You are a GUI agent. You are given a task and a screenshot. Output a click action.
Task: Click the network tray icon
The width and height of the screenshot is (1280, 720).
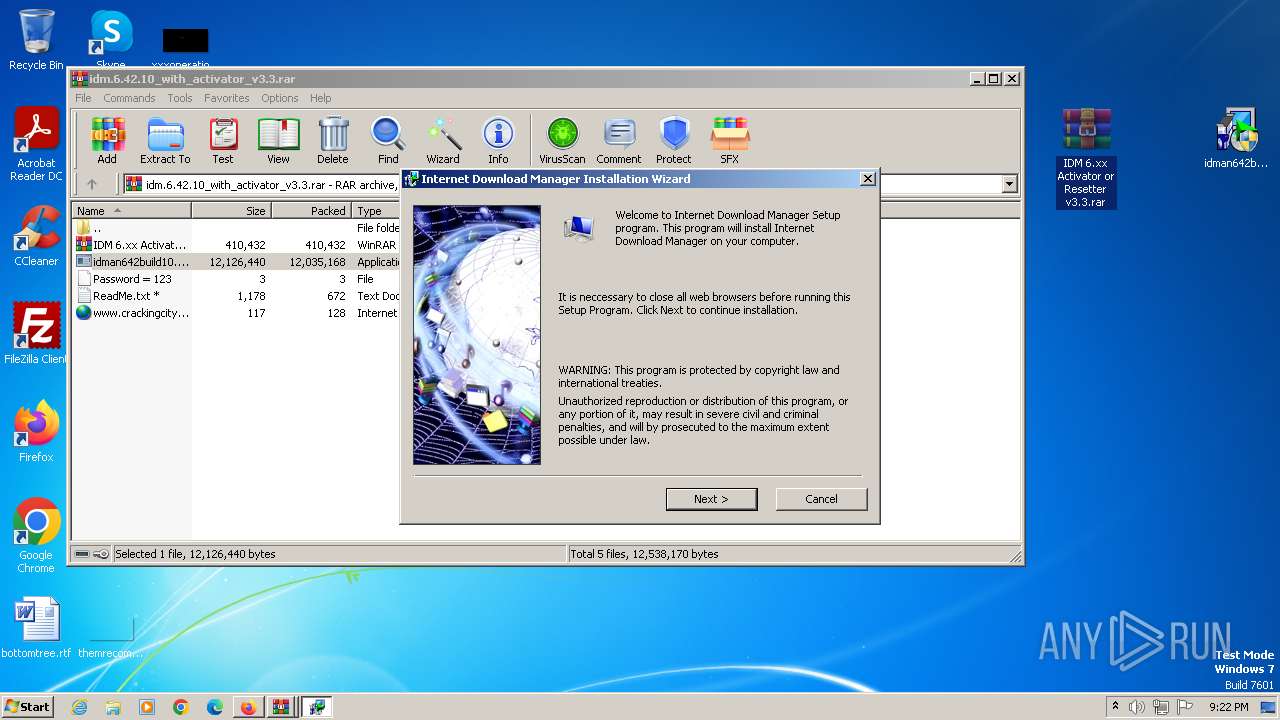pos(1161,707)
